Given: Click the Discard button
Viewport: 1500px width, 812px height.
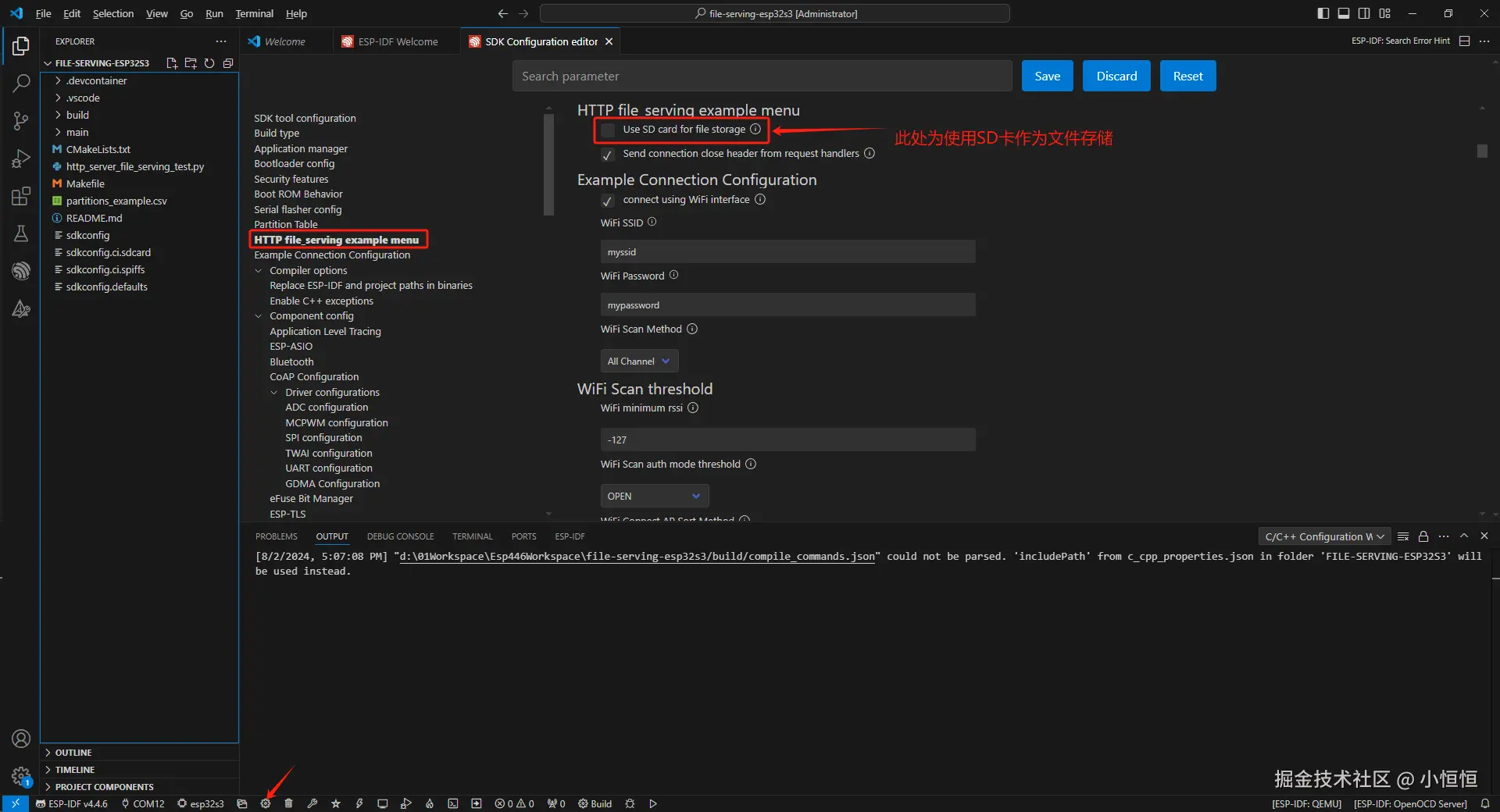Looking at the screenshot, I should [x=1116, y=76].
